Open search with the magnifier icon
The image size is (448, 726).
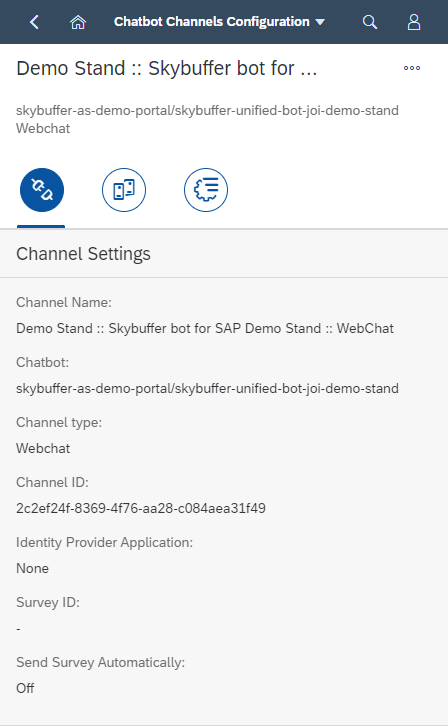pos(369,22)
